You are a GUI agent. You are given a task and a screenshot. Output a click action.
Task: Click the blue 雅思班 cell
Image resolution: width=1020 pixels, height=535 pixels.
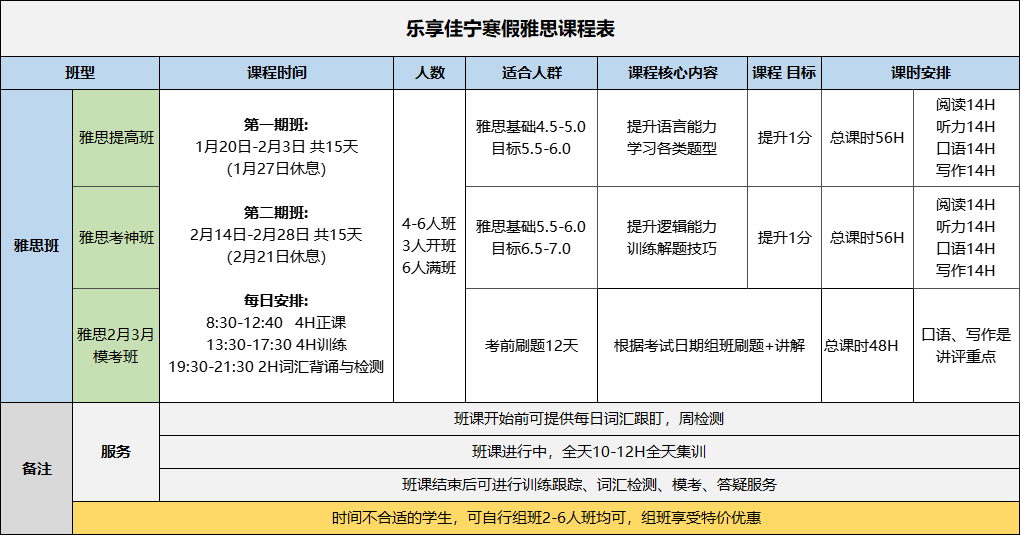[x=36, y=246]
